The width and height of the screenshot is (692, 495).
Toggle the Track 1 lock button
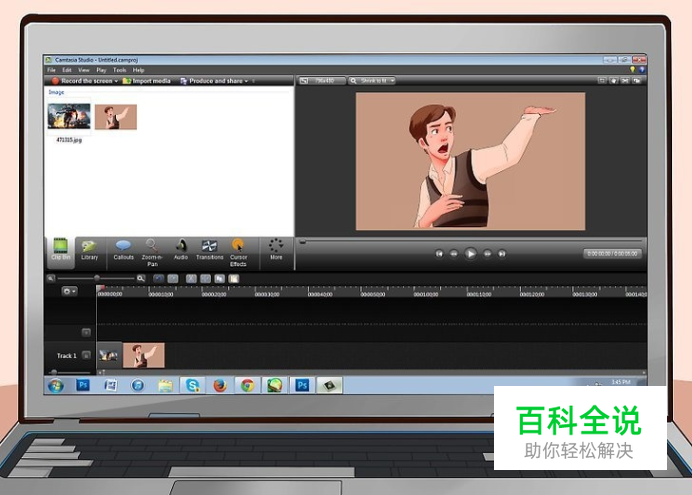[x=86, y=355]
